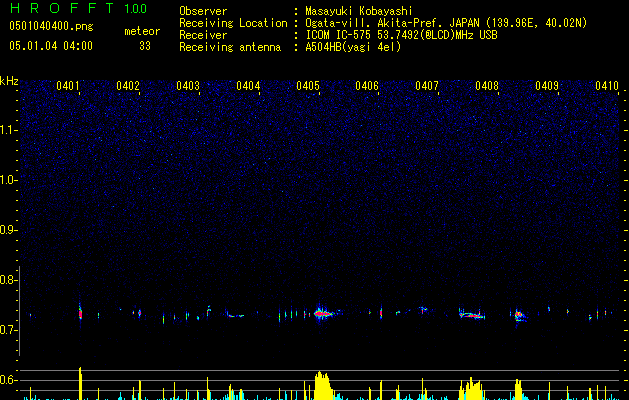Screen dimensions: 629x400
Task: Click the wide yellow power peak below 0405
Action: coord(323,385)
